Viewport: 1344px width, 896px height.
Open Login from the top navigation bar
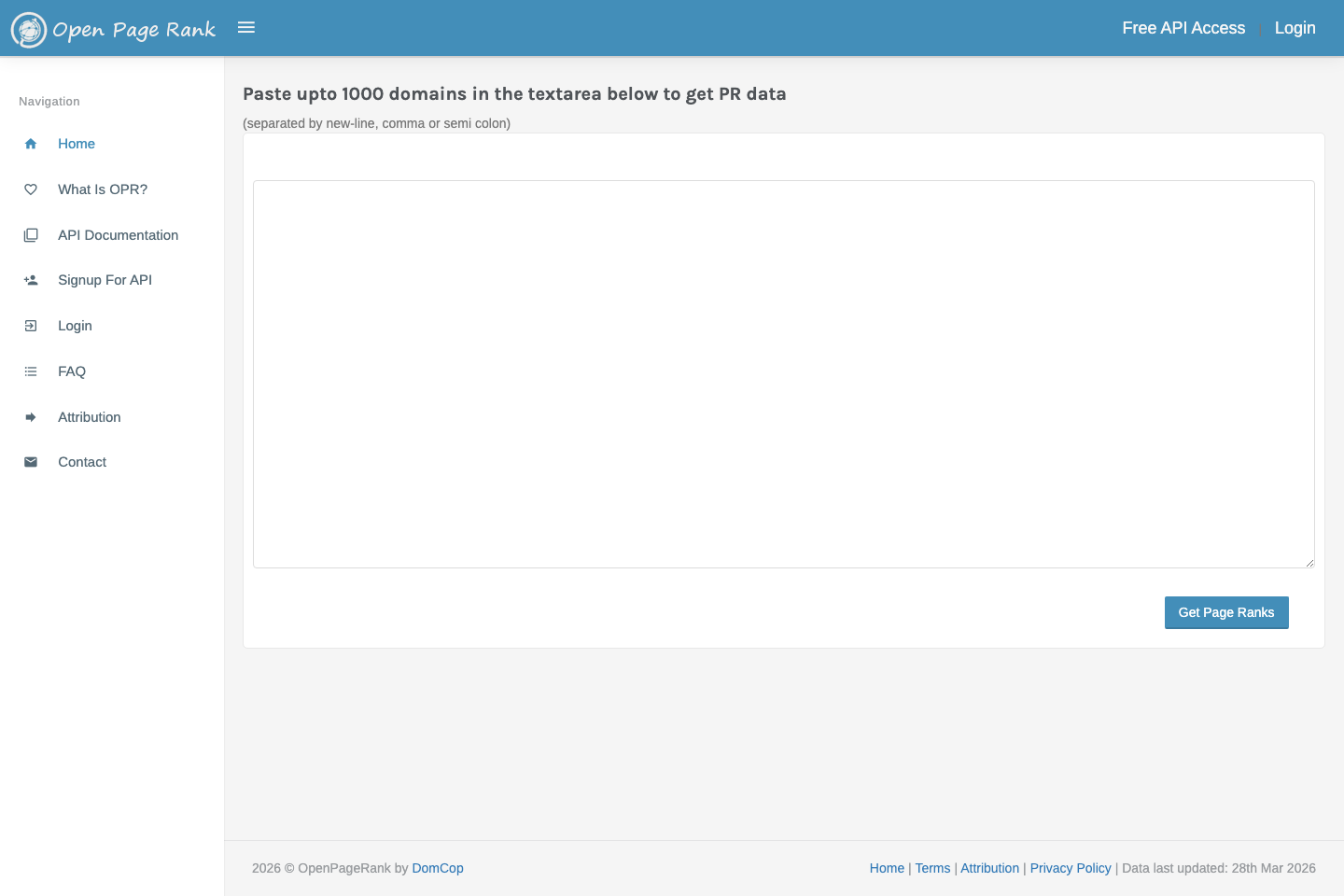[1295, 28]
